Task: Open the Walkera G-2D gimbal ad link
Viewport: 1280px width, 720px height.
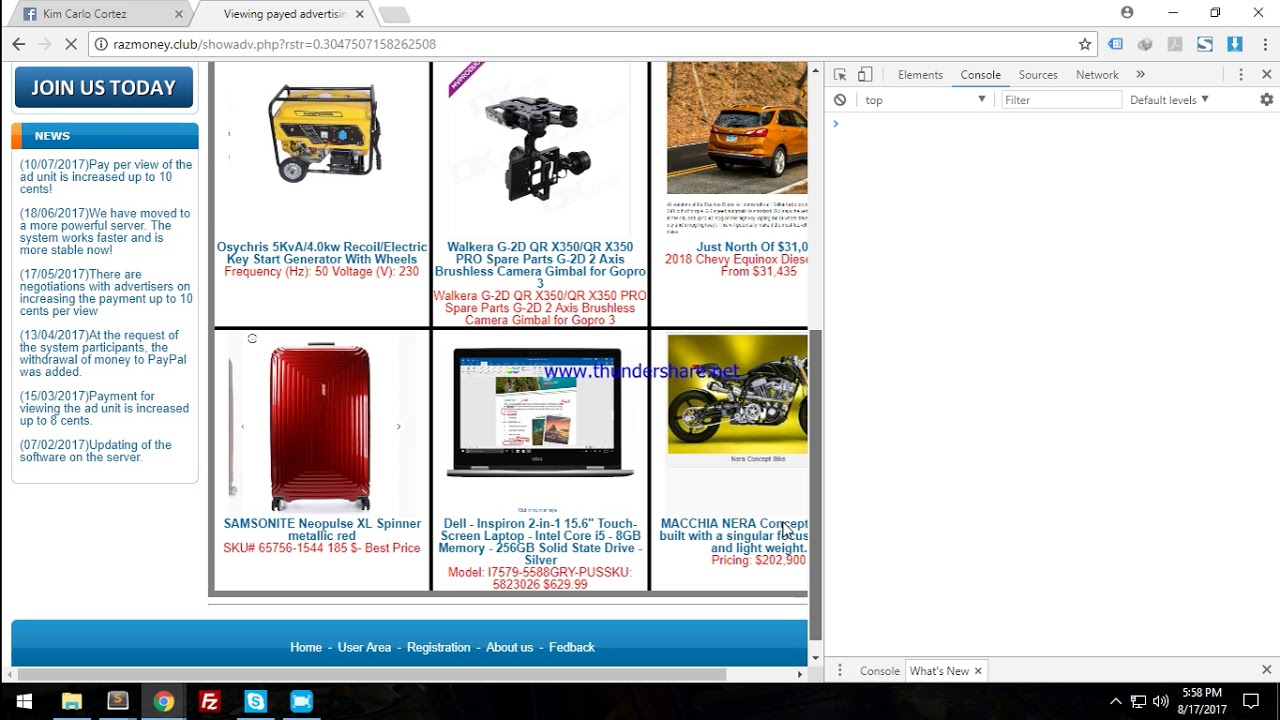Action: [x=540, y=265]
